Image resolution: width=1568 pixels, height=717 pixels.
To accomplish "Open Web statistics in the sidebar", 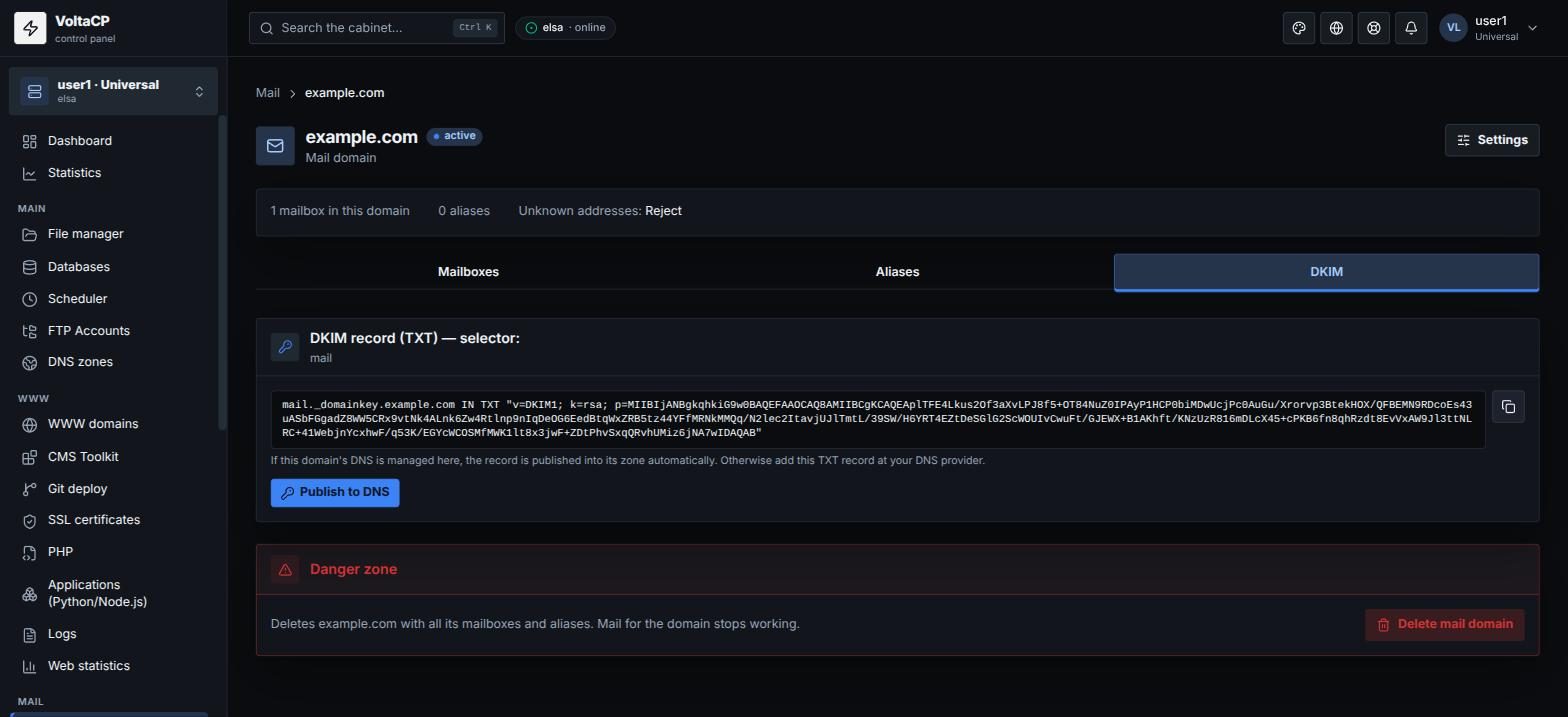I will (x=108, y=666).
